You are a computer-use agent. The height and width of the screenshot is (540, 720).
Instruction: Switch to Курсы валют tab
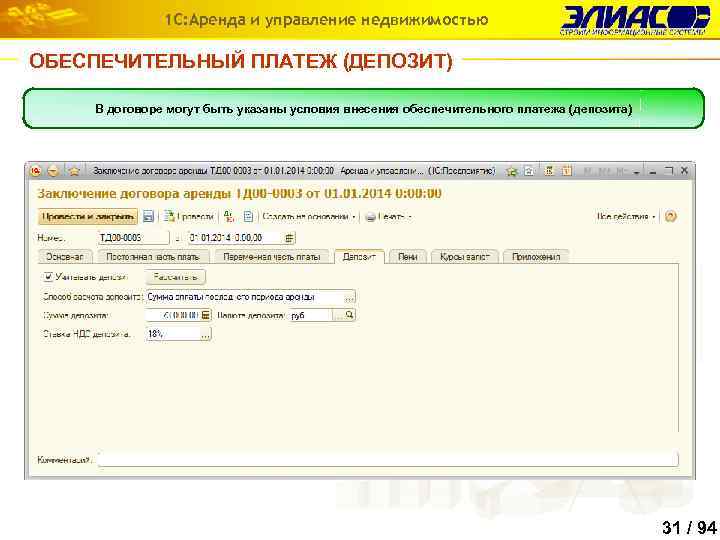pos(465,257)
